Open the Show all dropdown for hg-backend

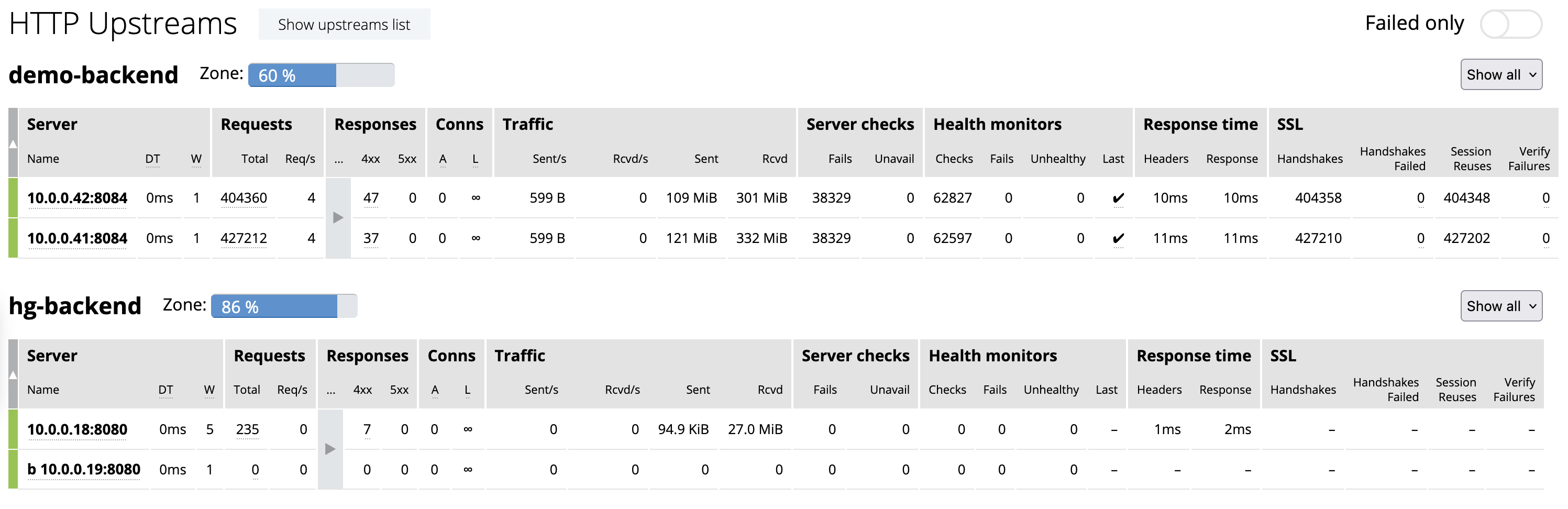(1501, 306)
